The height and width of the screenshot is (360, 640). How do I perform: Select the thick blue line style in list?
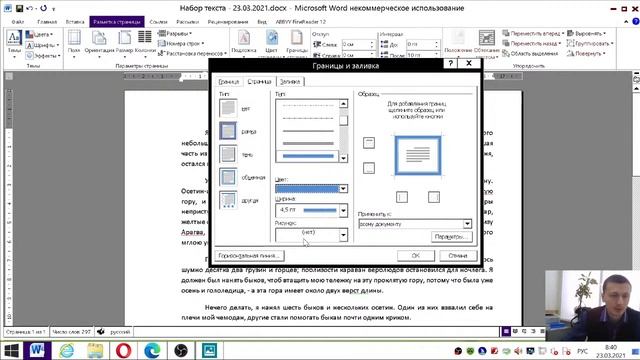tap(308, 156)
